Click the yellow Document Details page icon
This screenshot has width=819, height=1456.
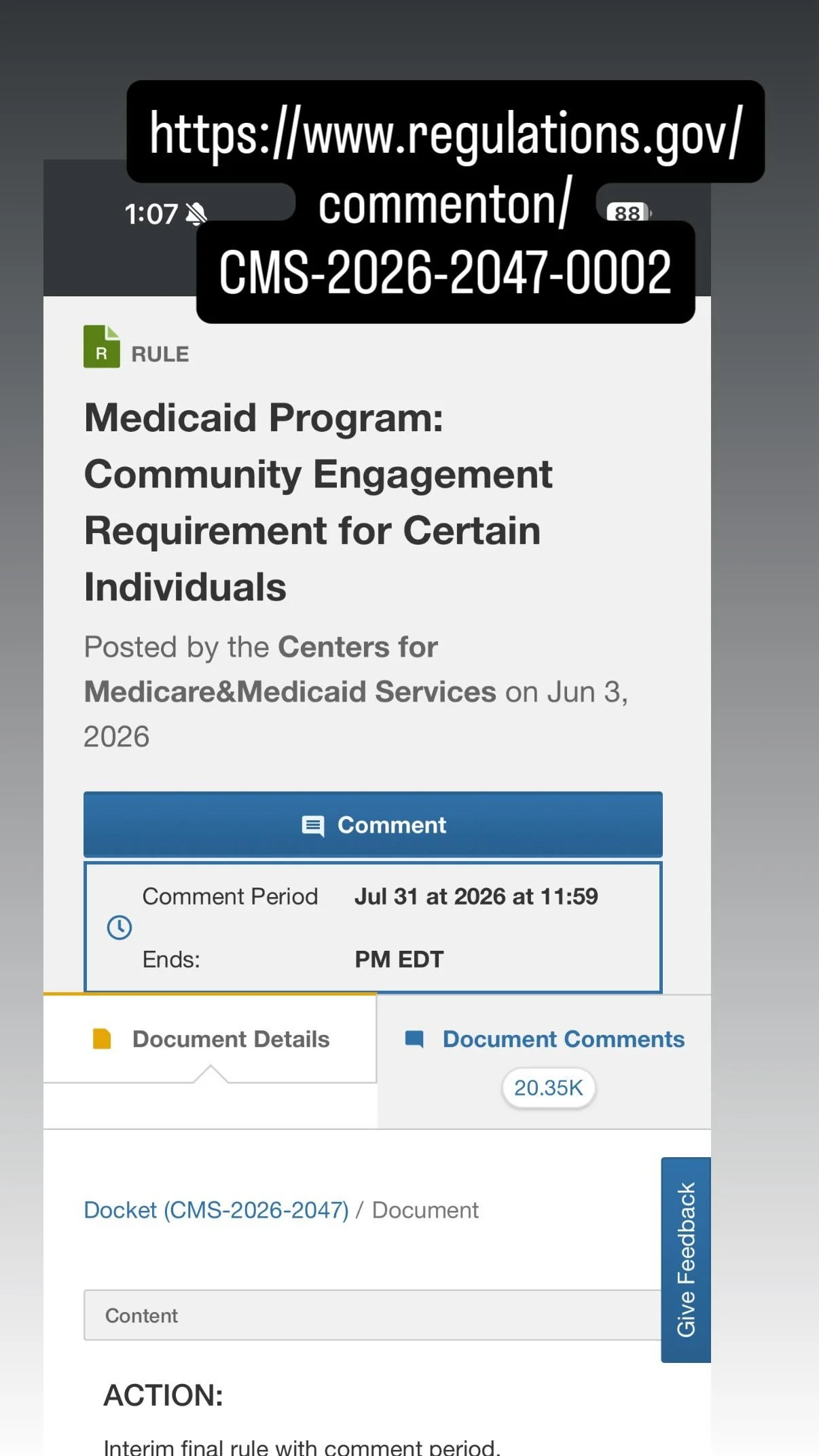tap(102, 1039)
